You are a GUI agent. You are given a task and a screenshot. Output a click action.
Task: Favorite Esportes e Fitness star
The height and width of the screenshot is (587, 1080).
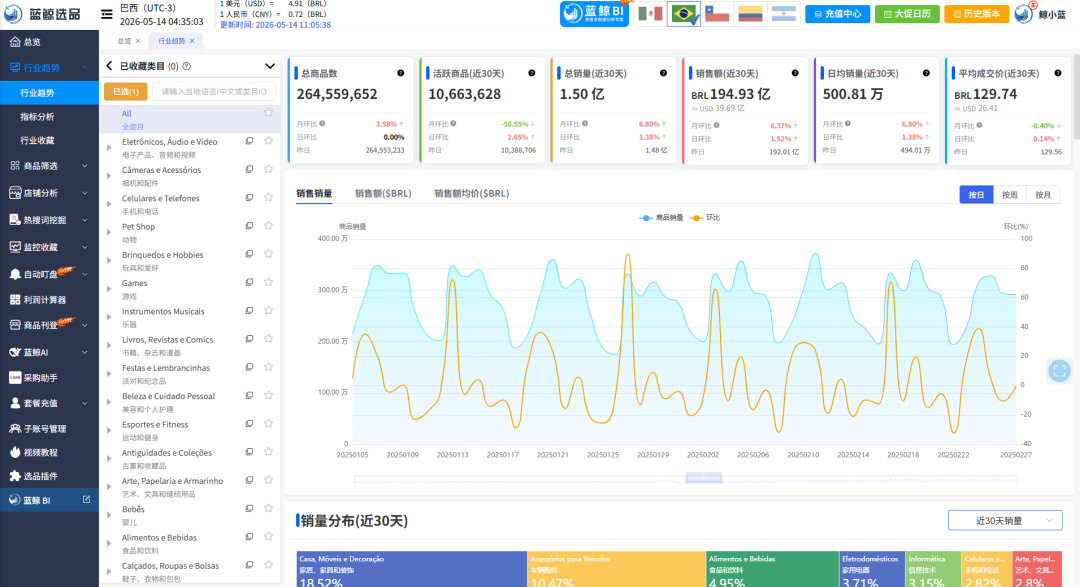tap(269, 423)
